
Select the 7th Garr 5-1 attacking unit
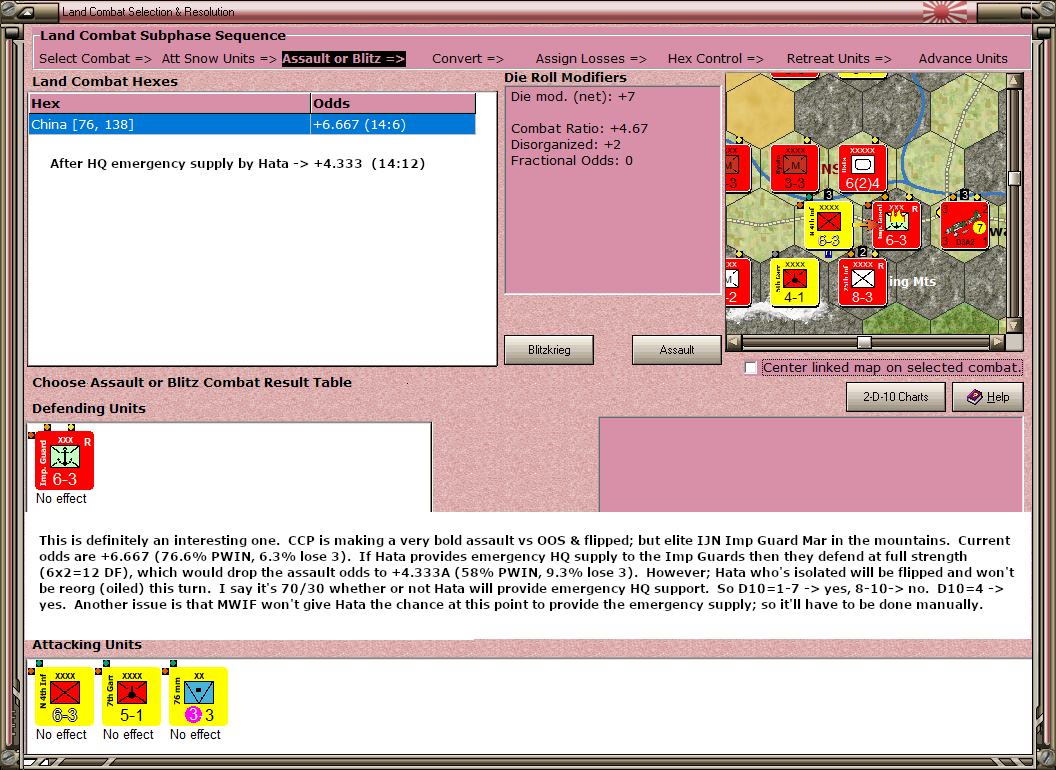[131, 697]
